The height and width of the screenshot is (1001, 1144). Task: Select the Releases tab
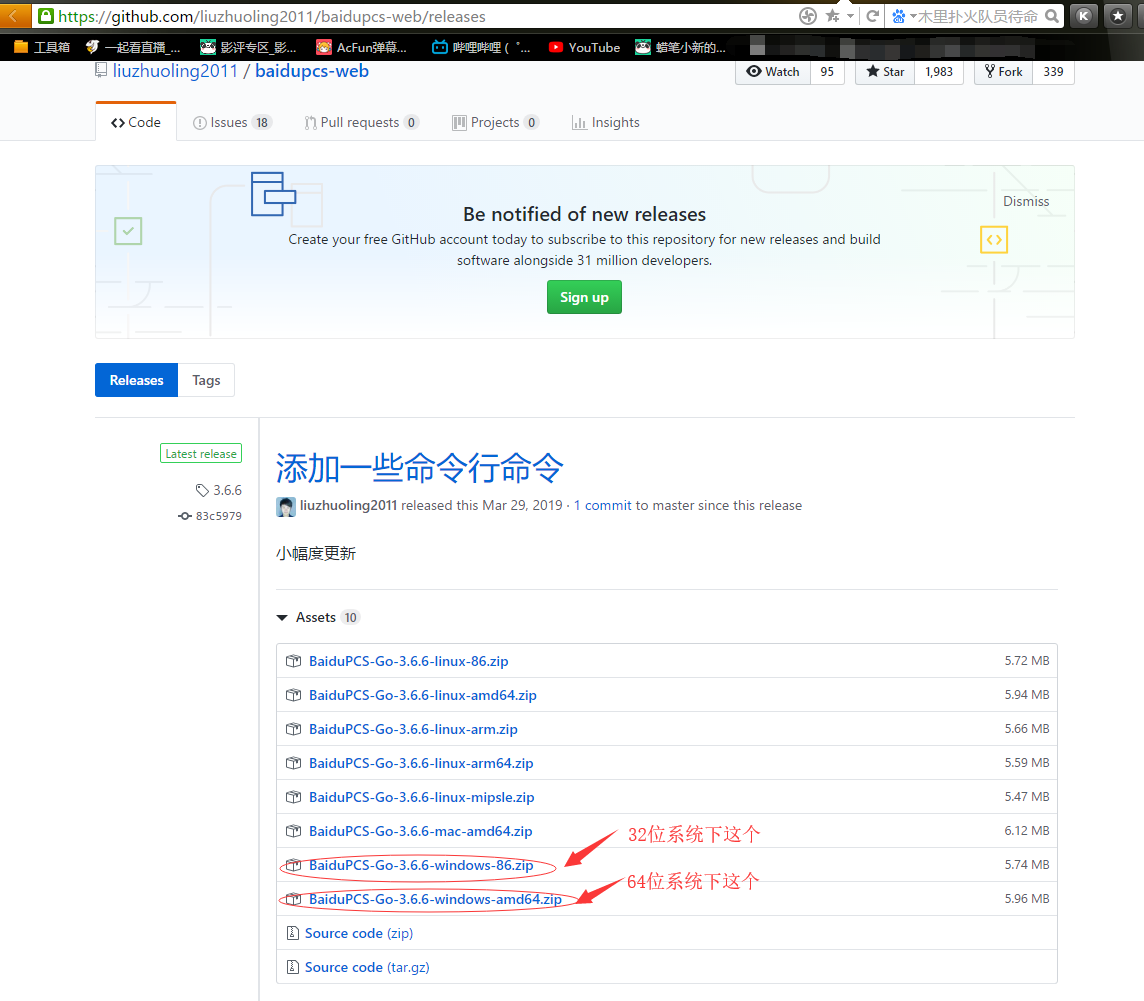(x=136, y=380)
